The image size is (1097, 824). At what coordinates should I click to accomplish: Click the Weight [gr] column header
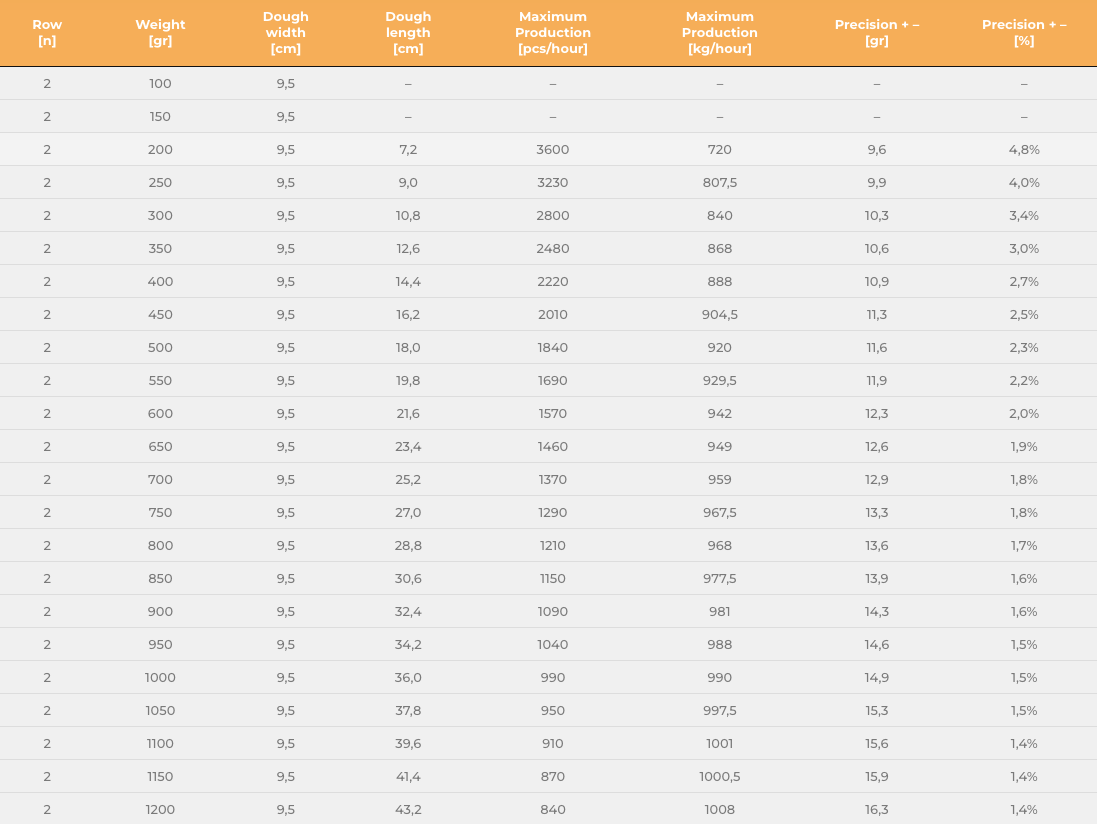point(160,32)
